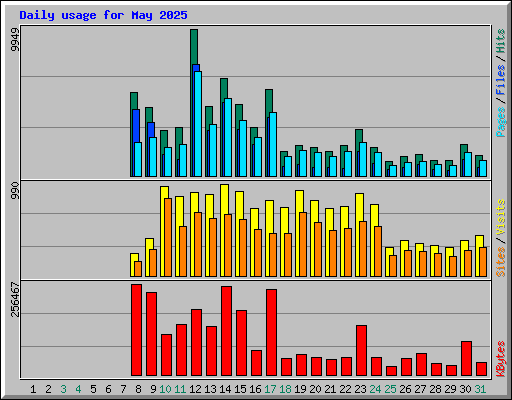Click the chart title 'Daily usage for May 2025'
Screen dimensions: 512x400
[103, 15]
